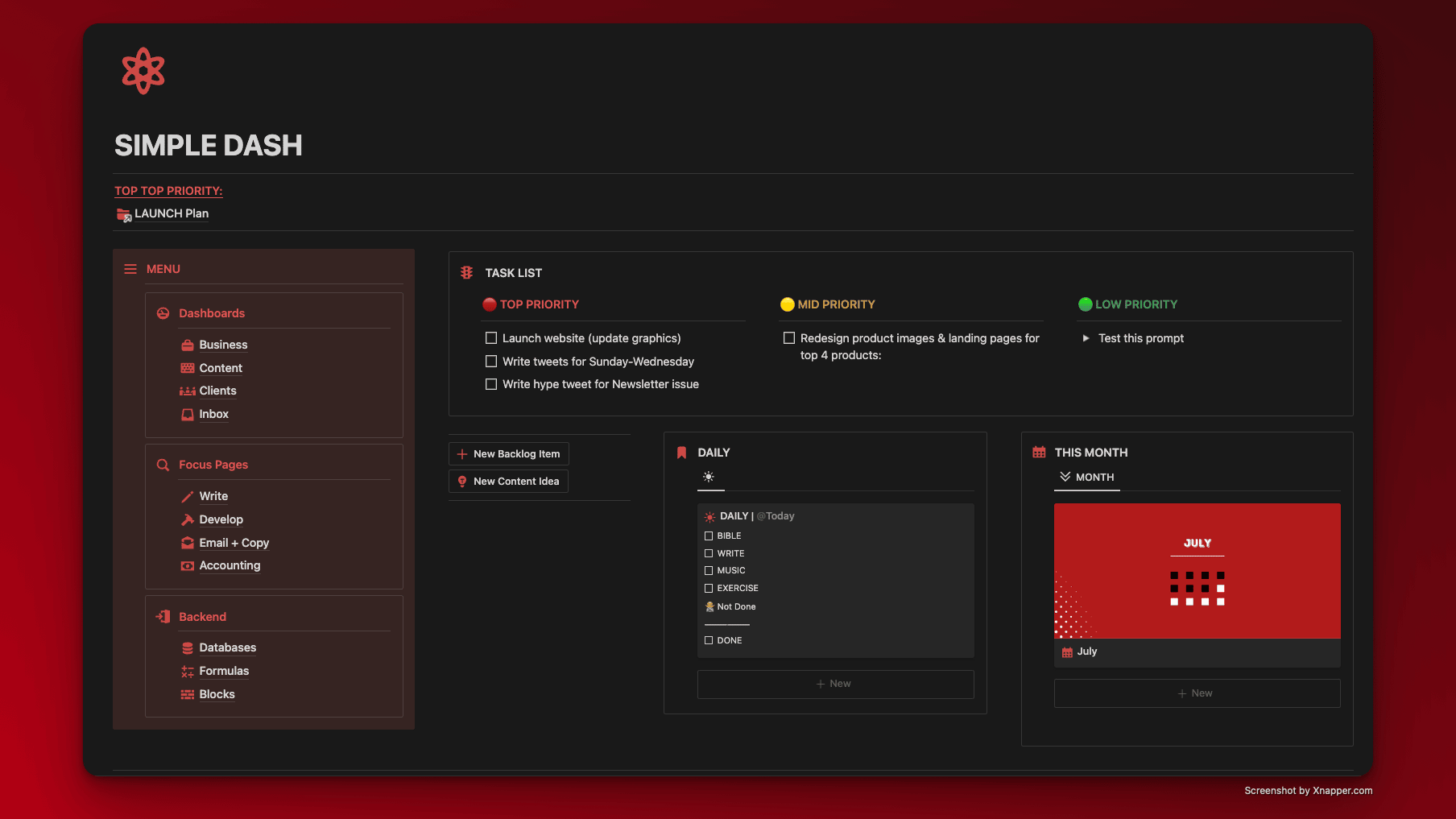Open the DAILY | @Today card title
Image resolution: width=1456 pixels, height=819 pixels.
[x=757, y=516]
